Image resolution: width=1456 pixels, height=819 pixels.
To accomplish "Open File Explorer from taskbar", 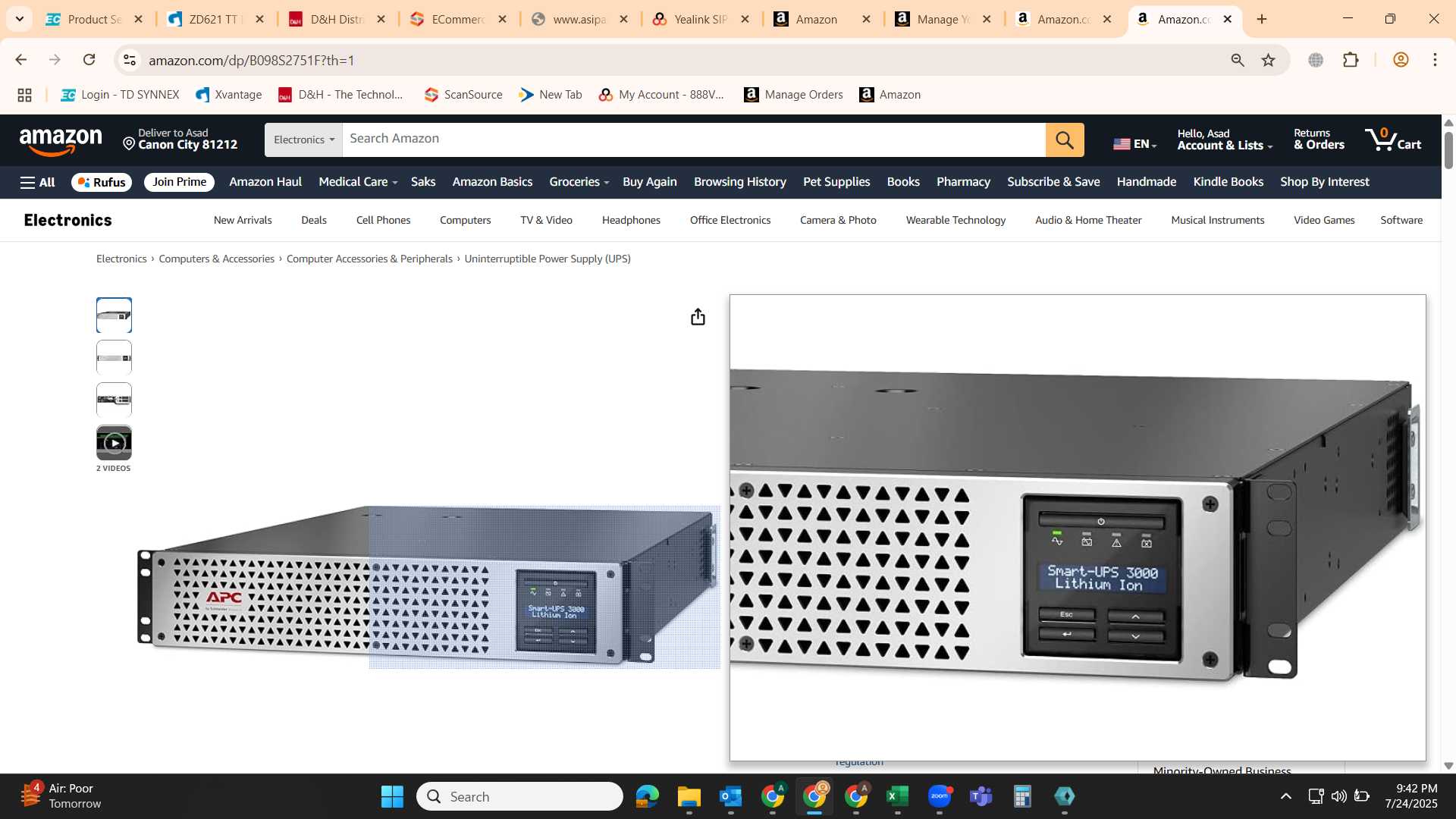I will (x=689, y=796).
